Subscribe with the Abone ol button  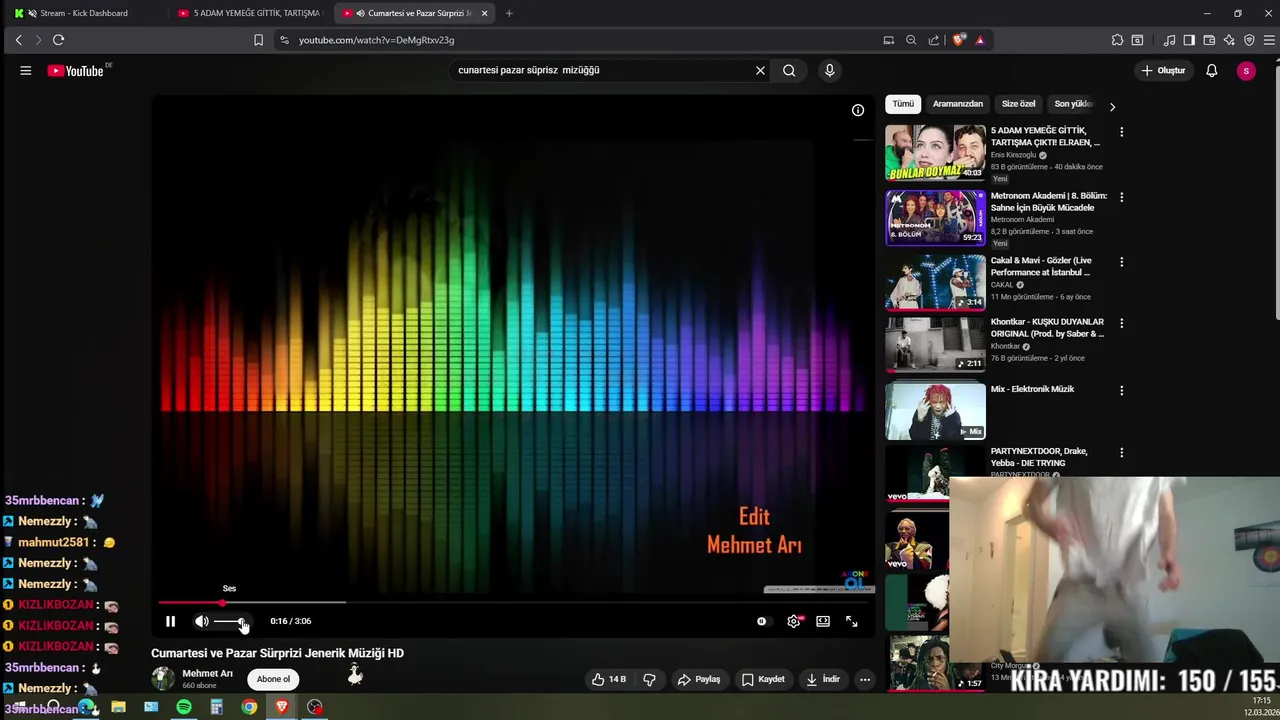pyautogui.click(x=273, y=679)
